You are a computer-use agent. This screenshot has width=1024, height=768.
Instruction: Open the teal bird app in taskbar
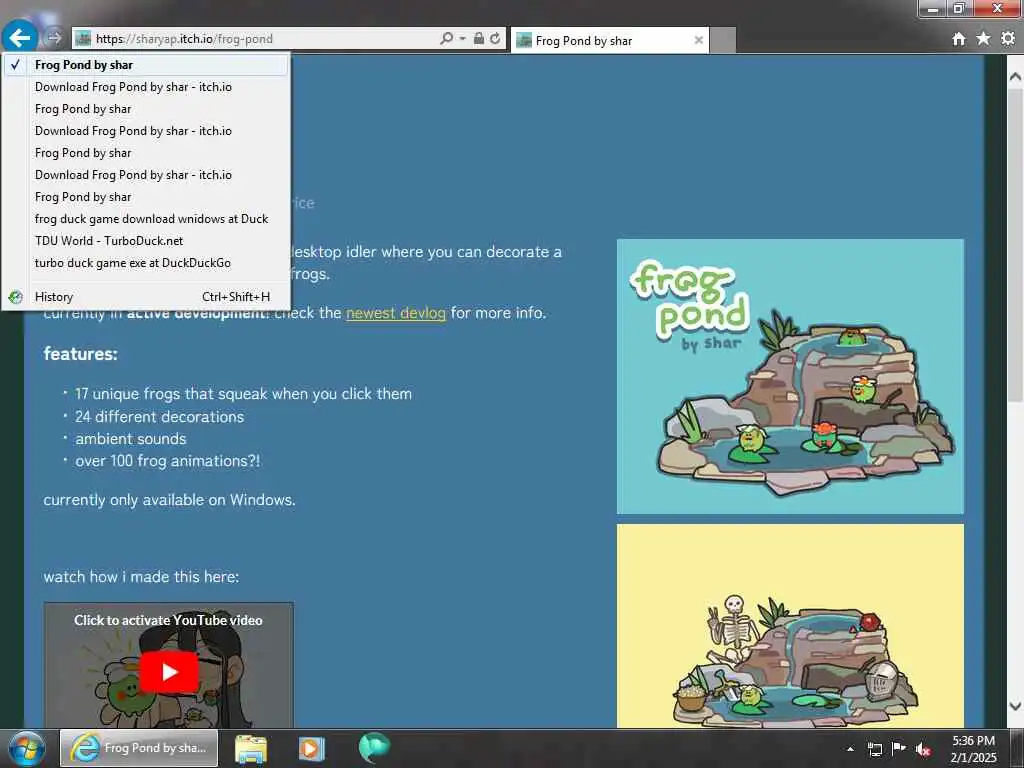374,747
